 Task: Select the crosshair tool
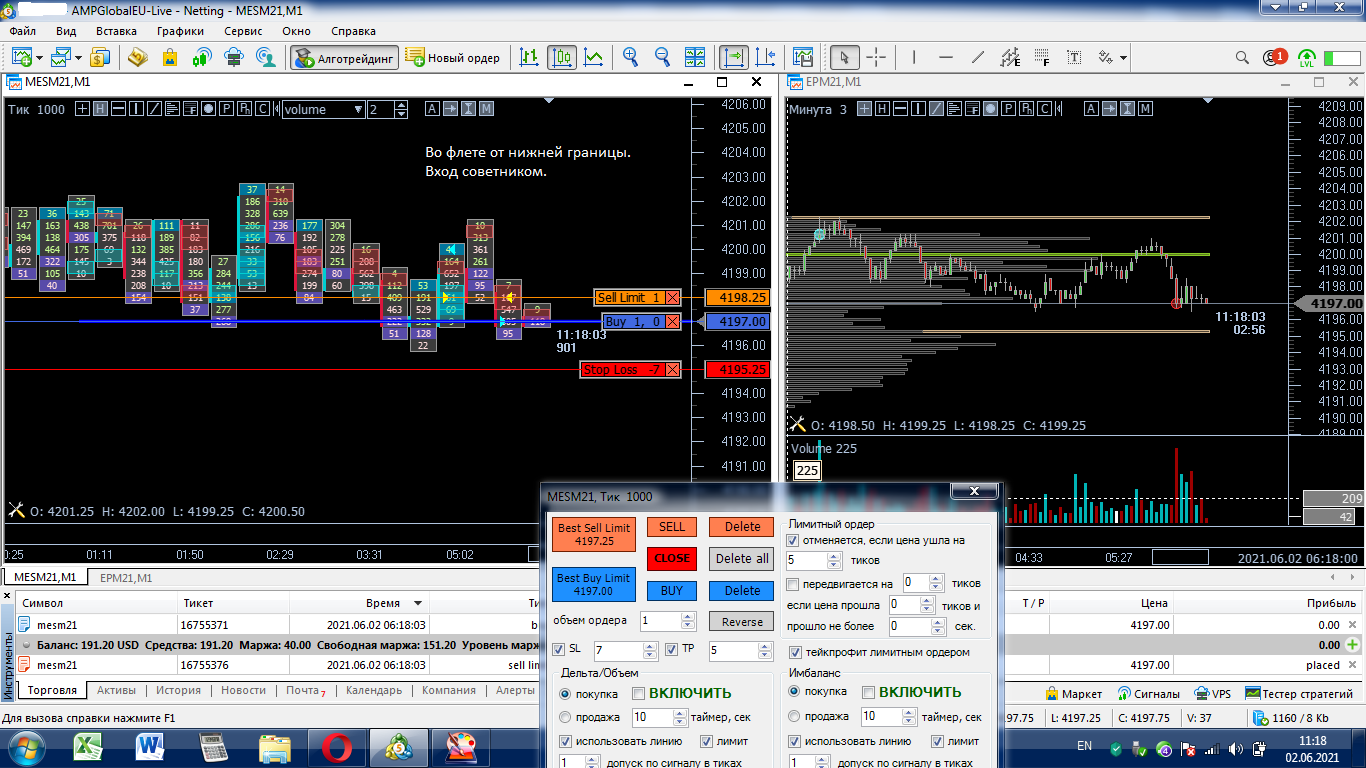[876, 57]
